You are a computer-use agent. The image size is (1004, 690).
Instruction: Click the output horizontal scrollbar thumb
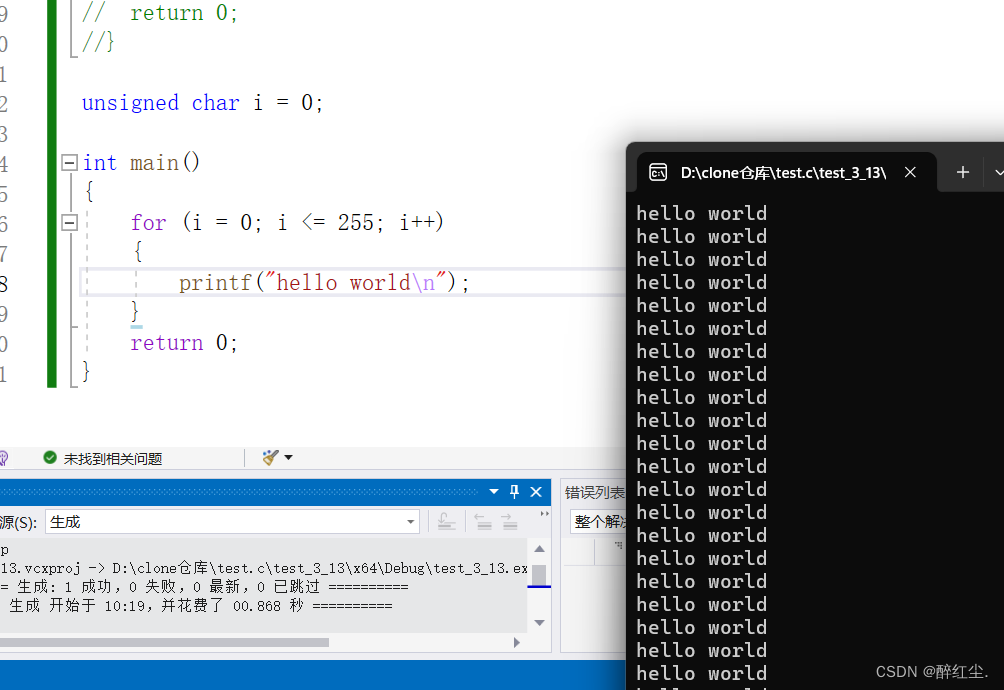coord(165,643)
